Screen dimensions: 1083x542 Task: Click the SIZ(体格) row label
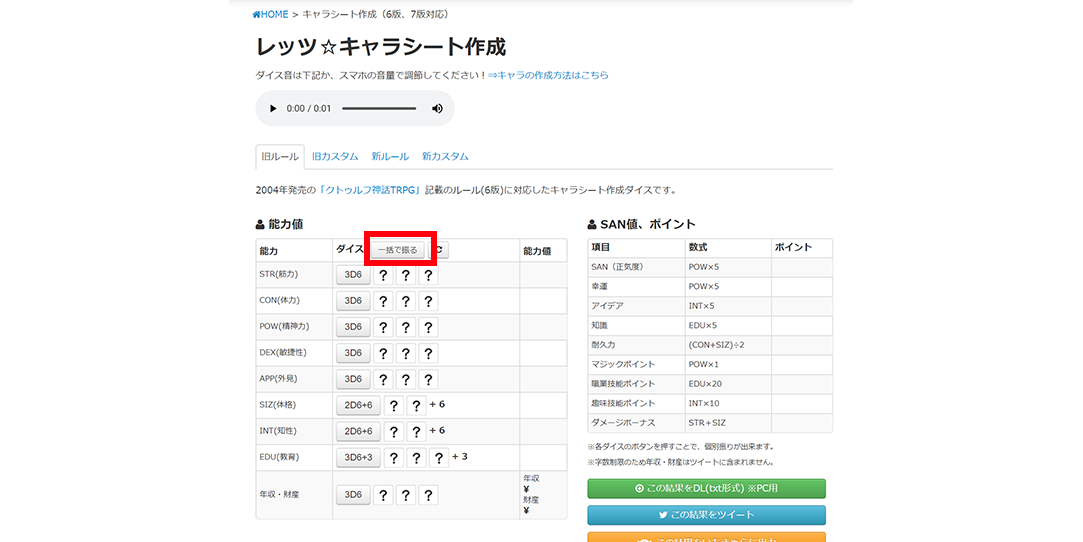pos(278,405)
